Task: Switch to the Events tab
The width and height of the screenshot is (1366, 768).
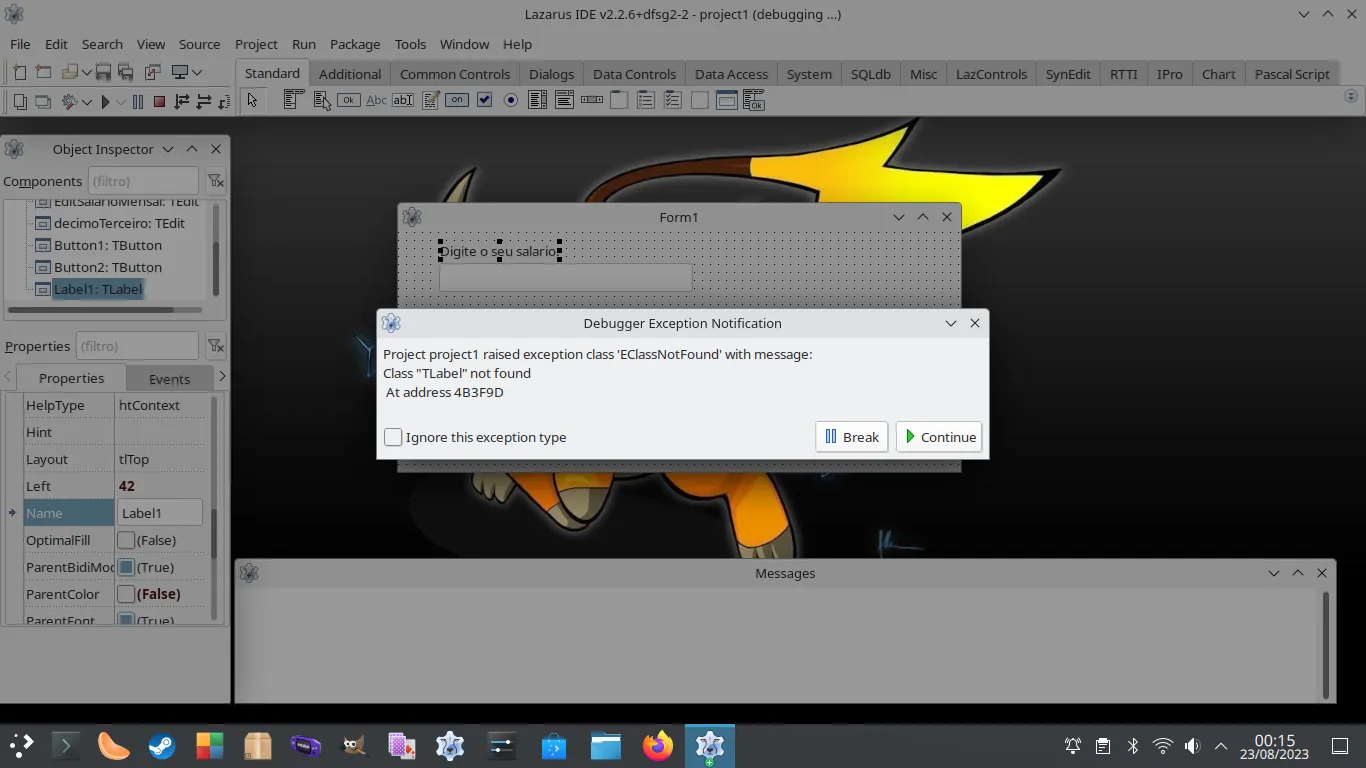Action: pyautogui.click(x=170, y=379)
